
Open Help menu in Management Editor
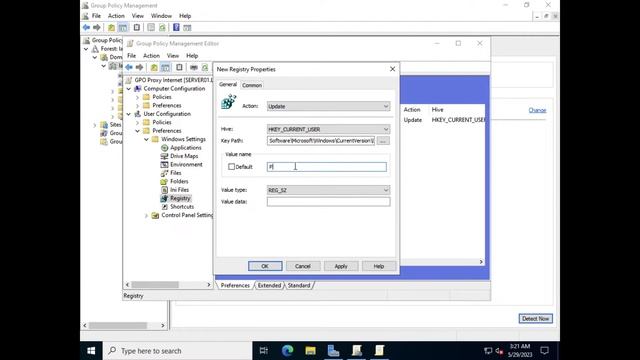(192, 56)
